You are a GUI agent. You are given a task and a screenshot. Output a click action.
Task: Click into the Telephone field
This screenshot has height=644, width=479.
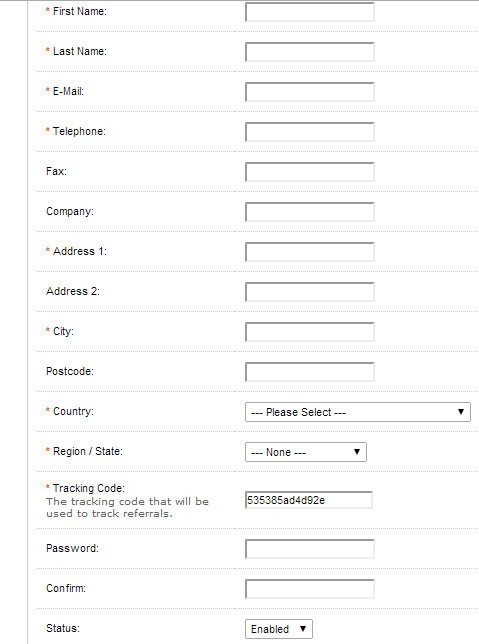pyautogui.click(x=310, y=132)
